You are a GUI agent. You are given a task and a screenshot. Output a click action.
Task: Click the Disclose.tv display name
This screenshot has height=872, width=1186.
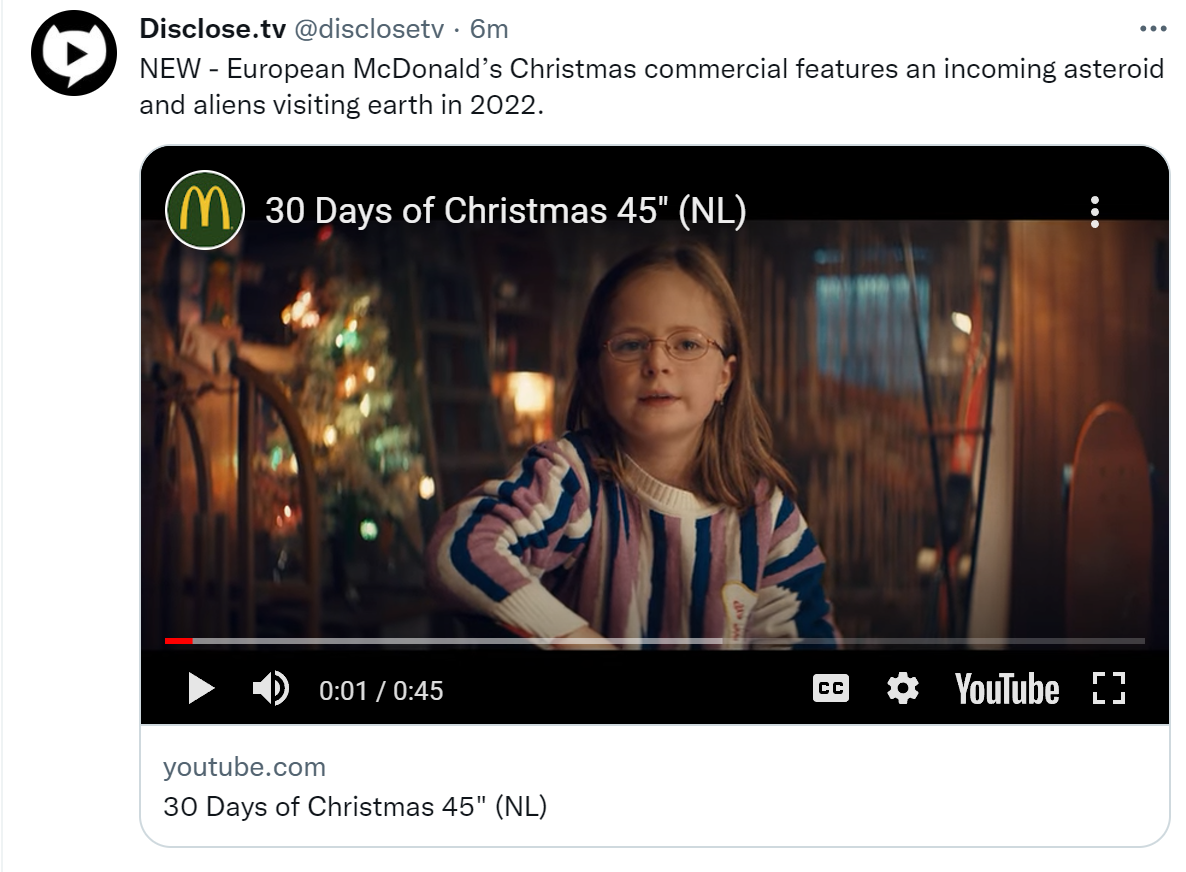coord(212,29)
